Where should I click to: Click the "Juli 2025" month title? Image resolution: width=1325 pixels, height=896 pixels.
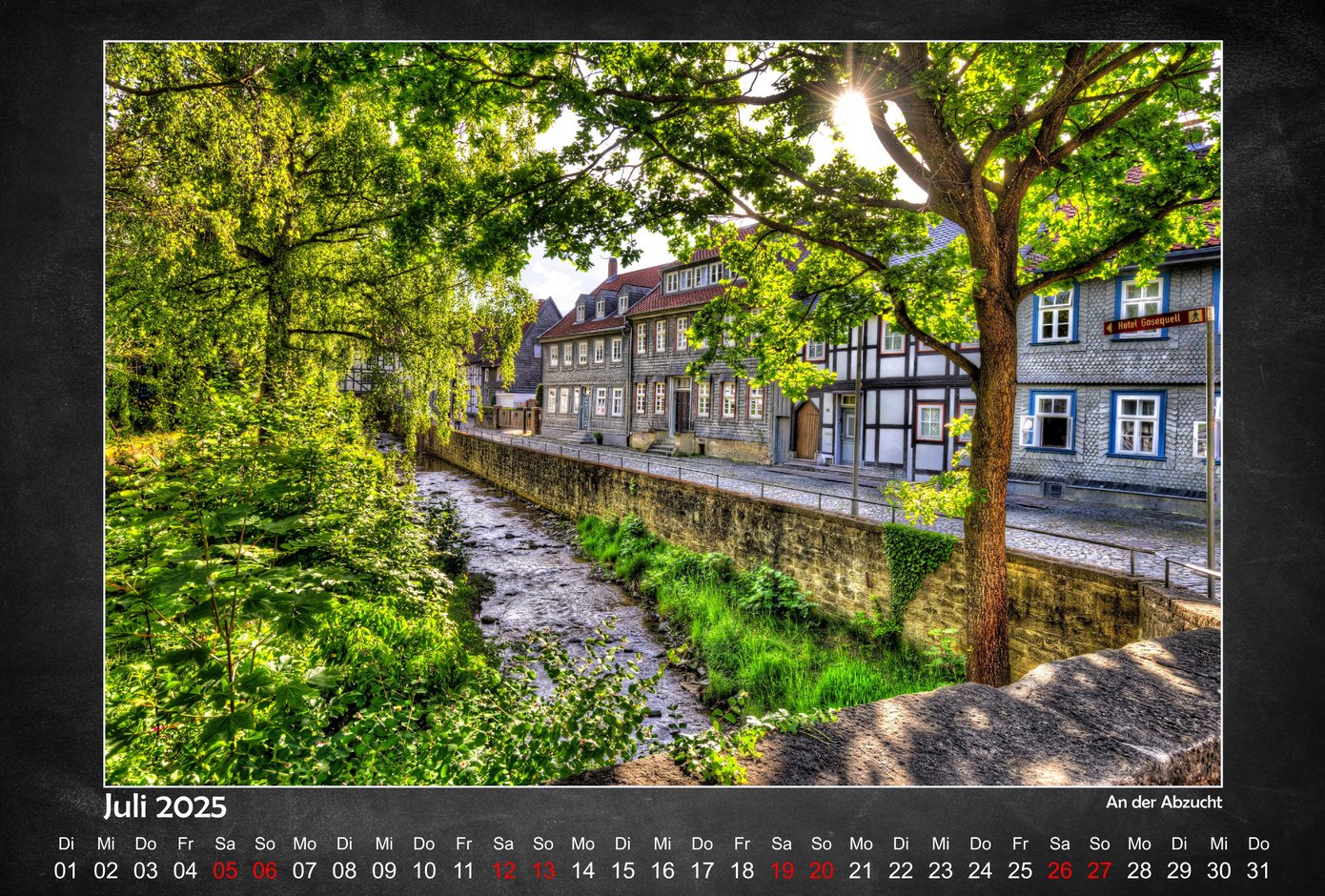(165, 806)
